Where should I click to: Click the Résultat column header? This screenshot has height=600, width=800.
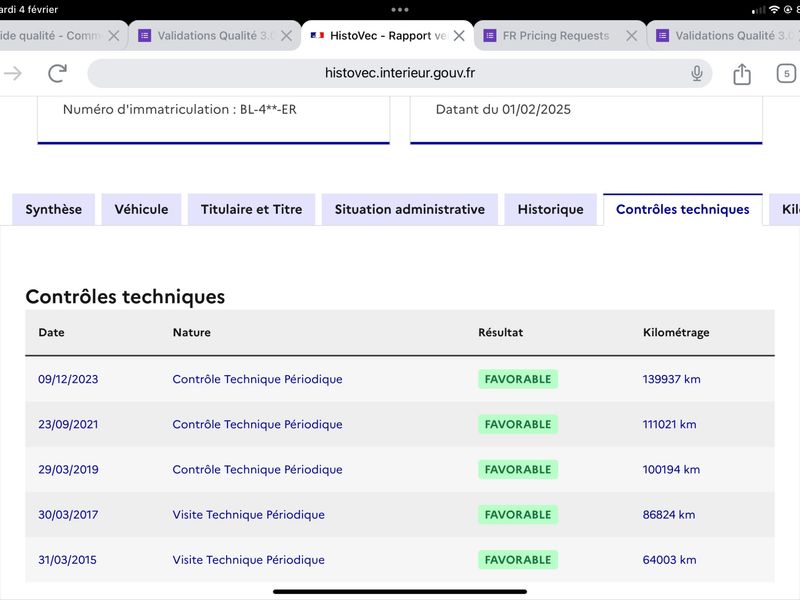pyautogui.click(x=501, y=333)
